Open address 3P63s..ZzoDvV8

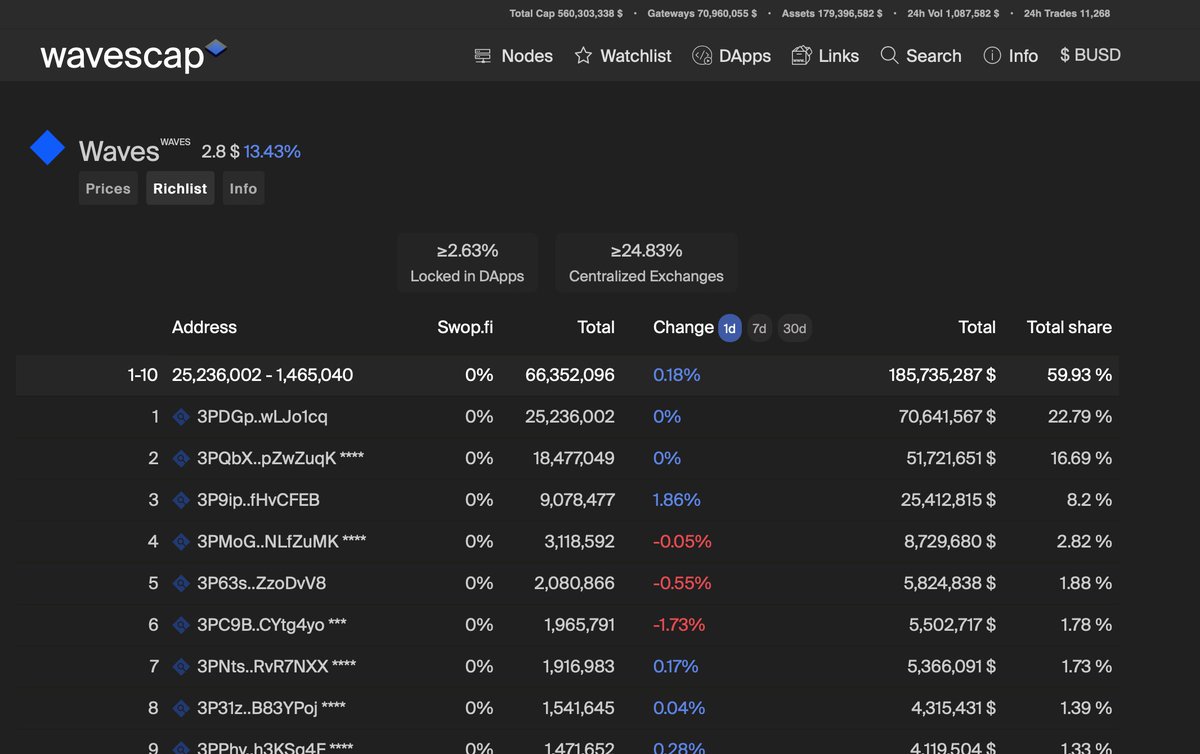pos(261,583)
